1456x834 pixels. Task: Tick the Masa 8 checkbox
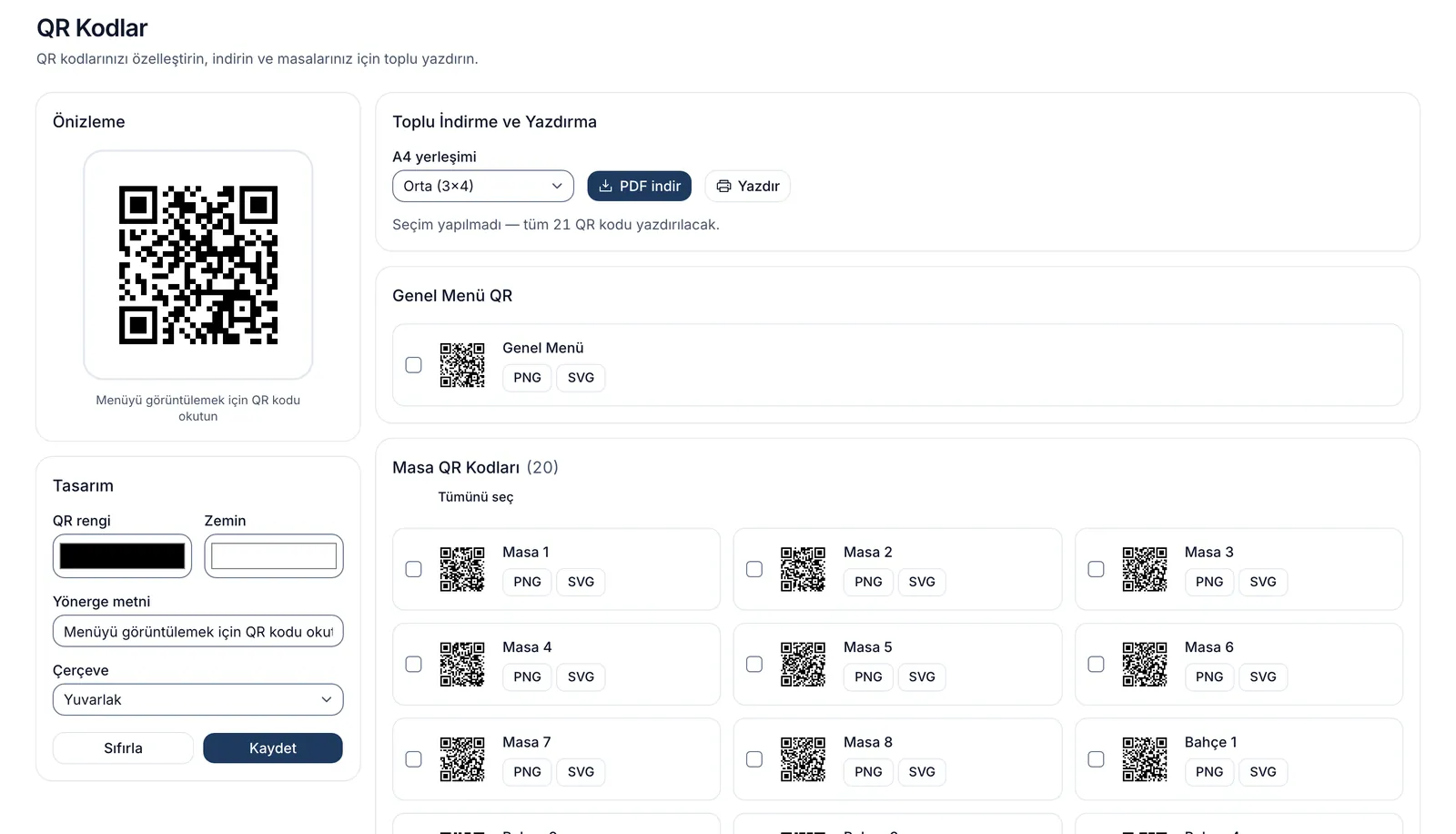754,759
